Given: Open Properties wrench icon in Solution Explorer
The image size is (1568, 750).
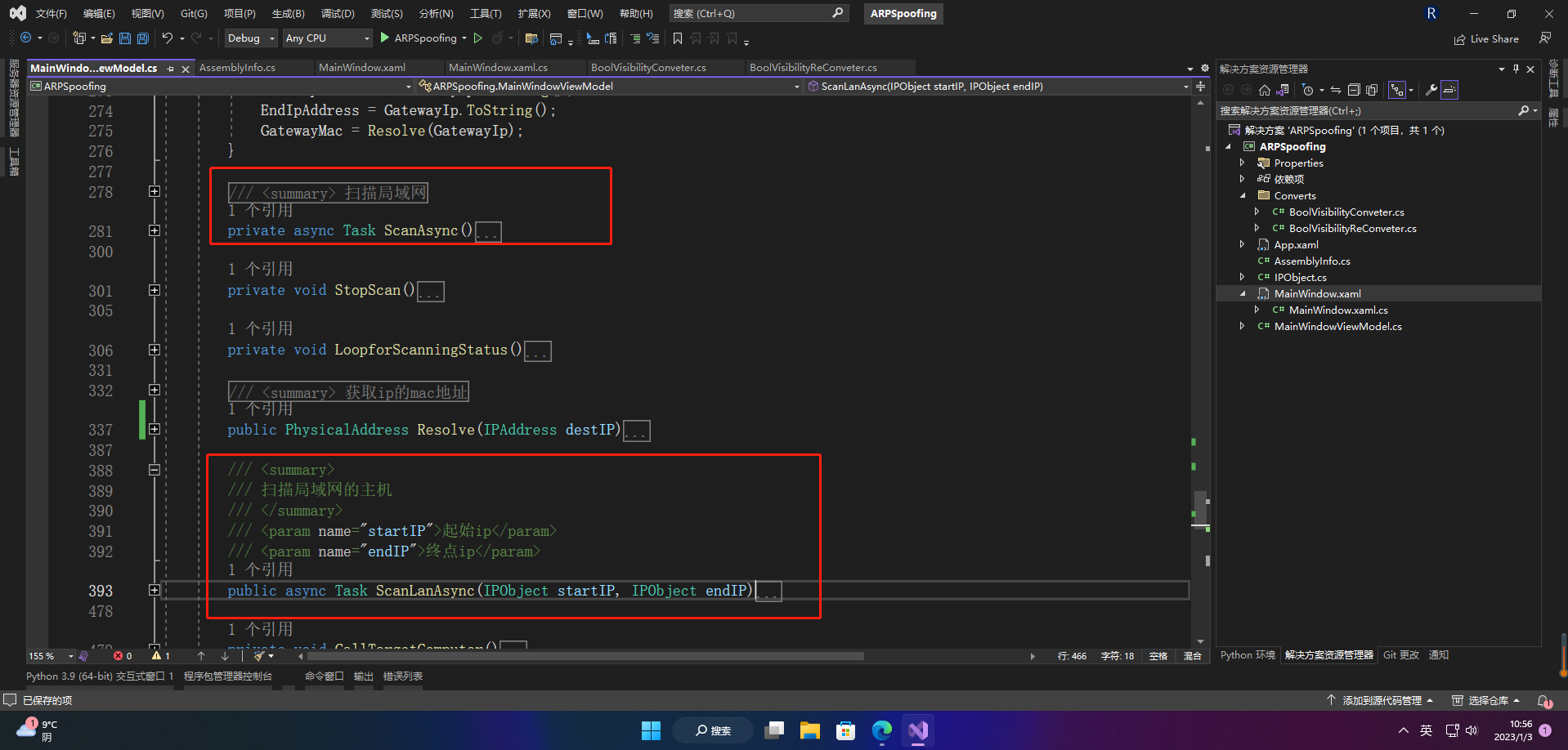Looking at the screenshot, I should [1431, 90].
